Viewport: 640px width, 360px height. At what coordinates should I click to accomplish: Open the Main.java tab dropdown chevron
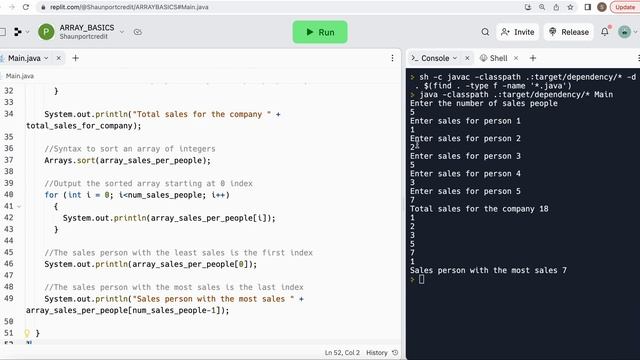click(x=46, y=58)
